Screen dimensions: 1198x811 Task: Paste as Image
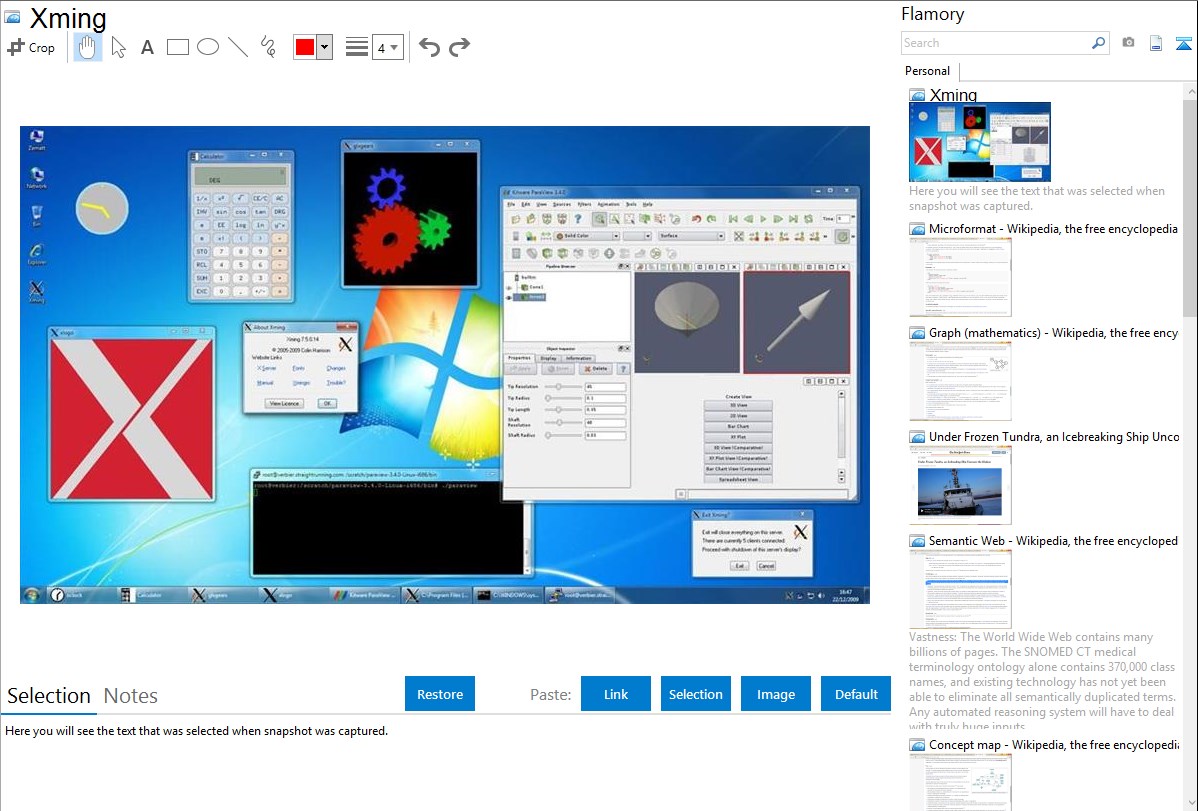[775, 694]
